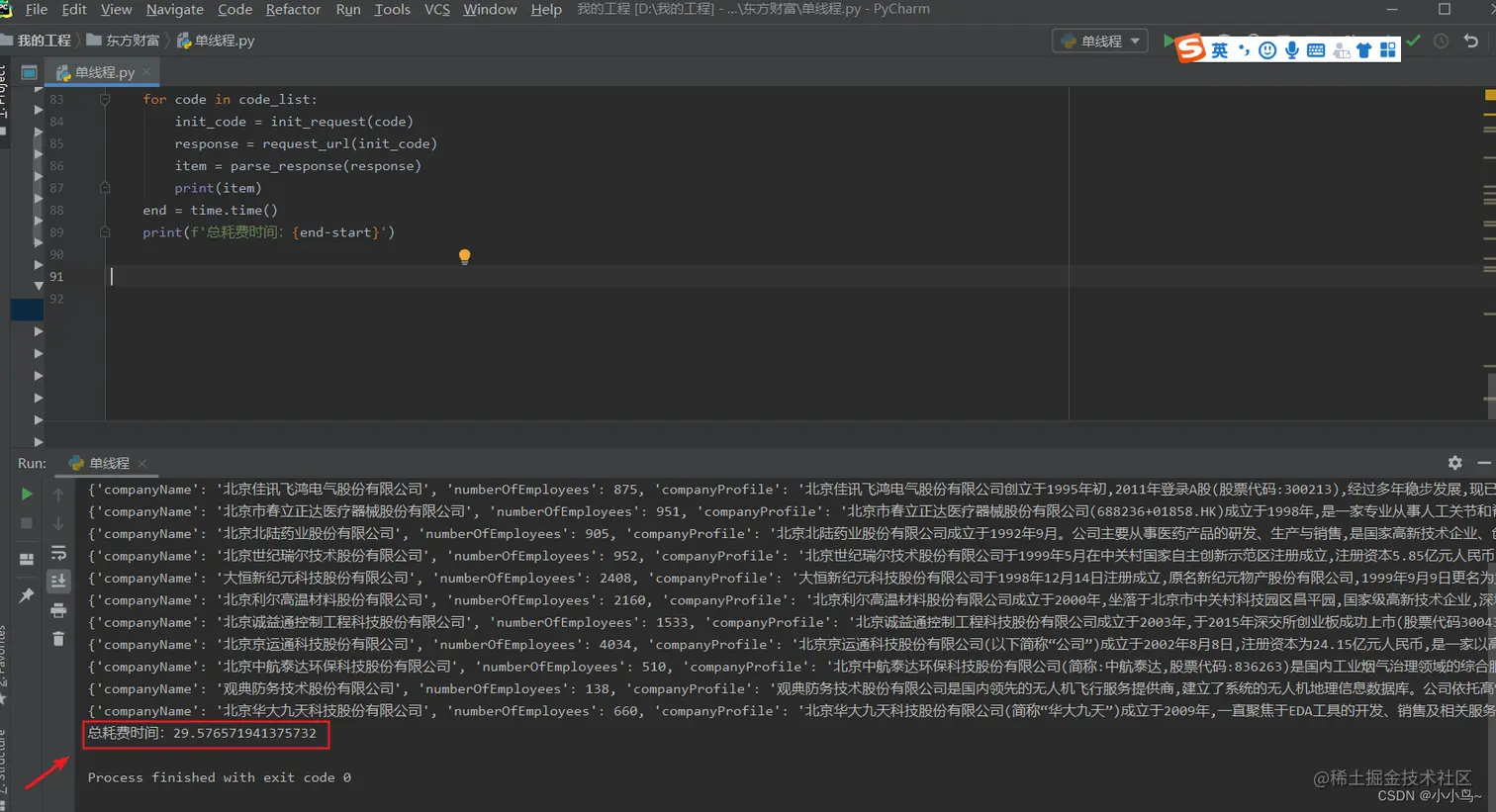The width and height of the screenshot is (1496, 812).
Task: Close the 单线程.py editor tab
Action: point(146,72)
